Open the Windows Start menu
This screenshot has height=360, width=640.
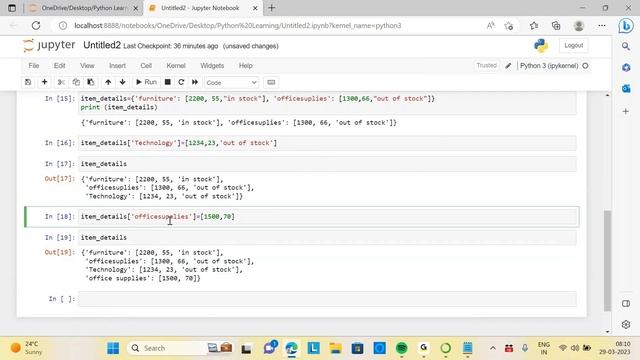(x=113, y=348)
